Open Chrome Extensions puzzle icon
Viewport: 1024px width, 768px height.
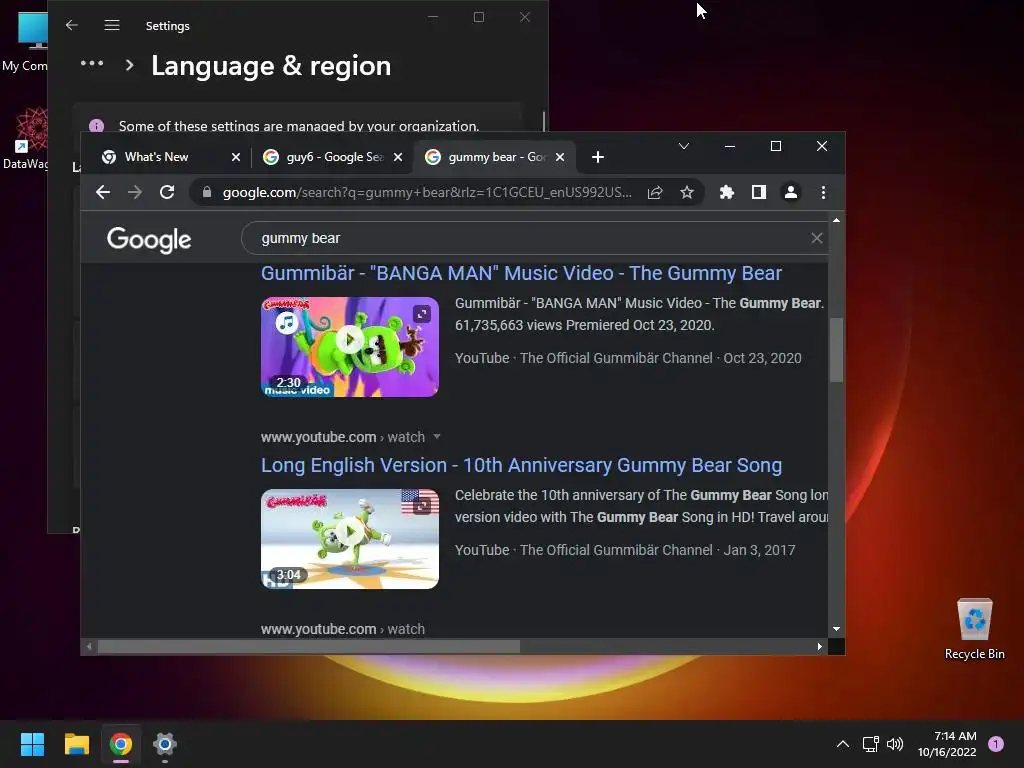pyautogui.click(x=727, y=192)
